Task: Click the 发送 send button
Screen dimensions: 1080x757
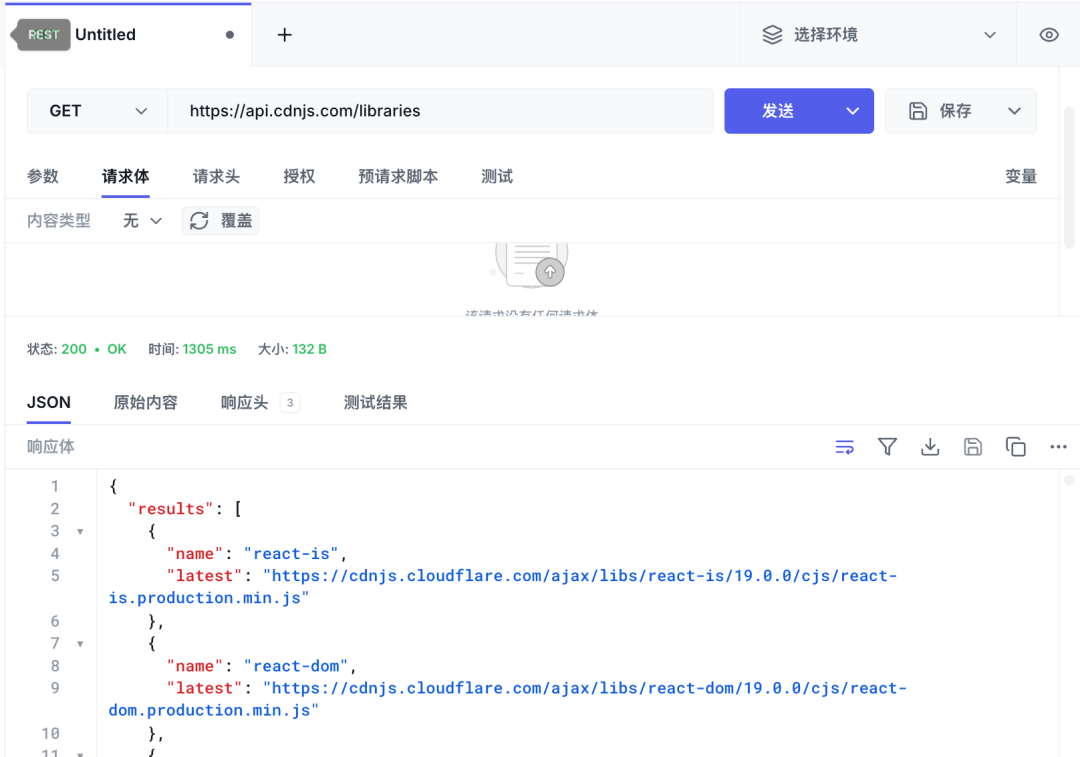Action: (x=779, y=111)
